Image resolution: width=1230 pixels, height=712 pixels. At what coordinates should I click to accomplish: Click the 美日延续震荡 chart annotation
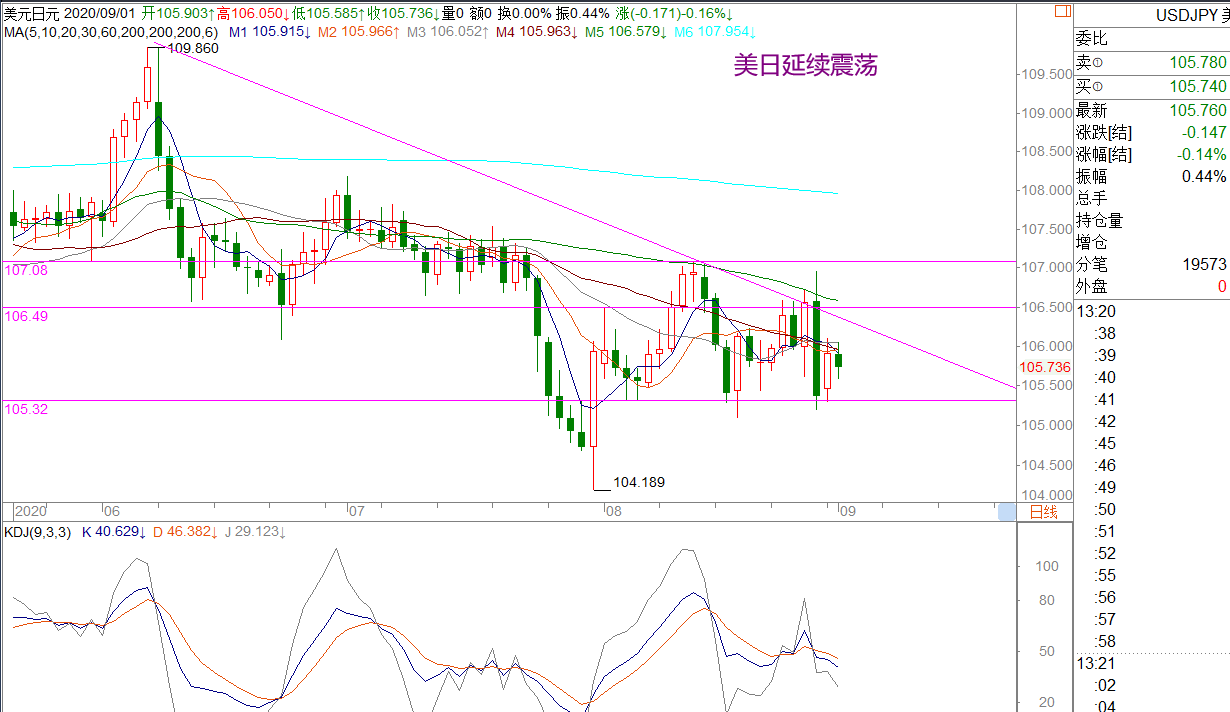tap(805, 66)
